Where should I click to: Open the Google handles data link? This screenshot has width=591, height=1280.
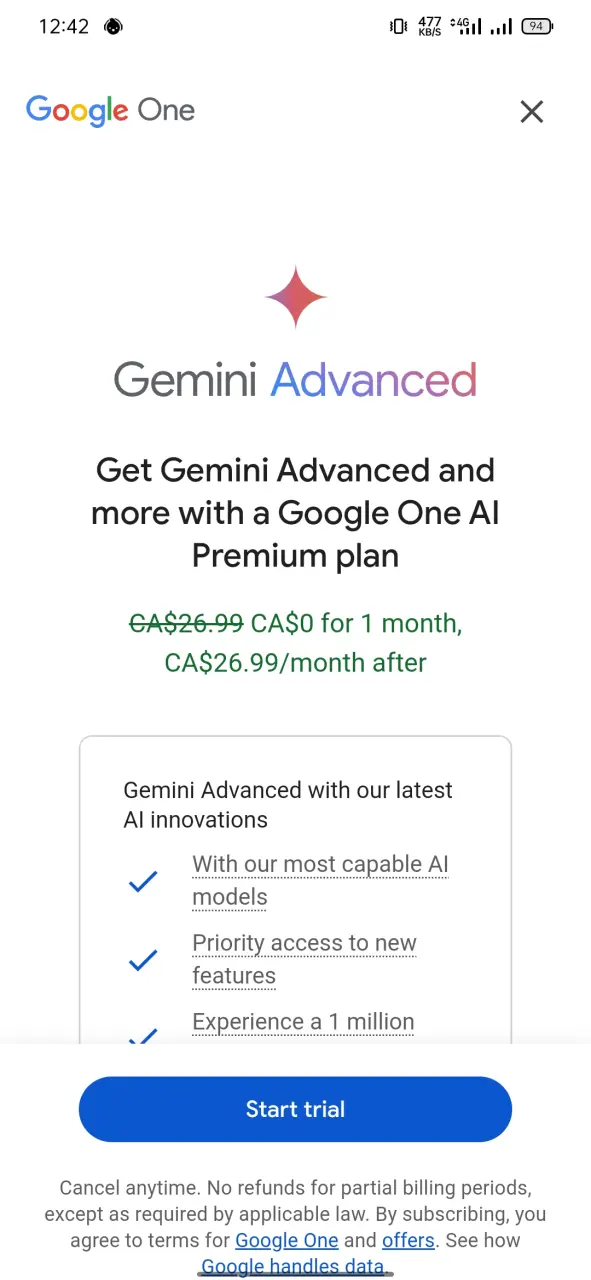pyautogui.click(x=293, y=1266)
